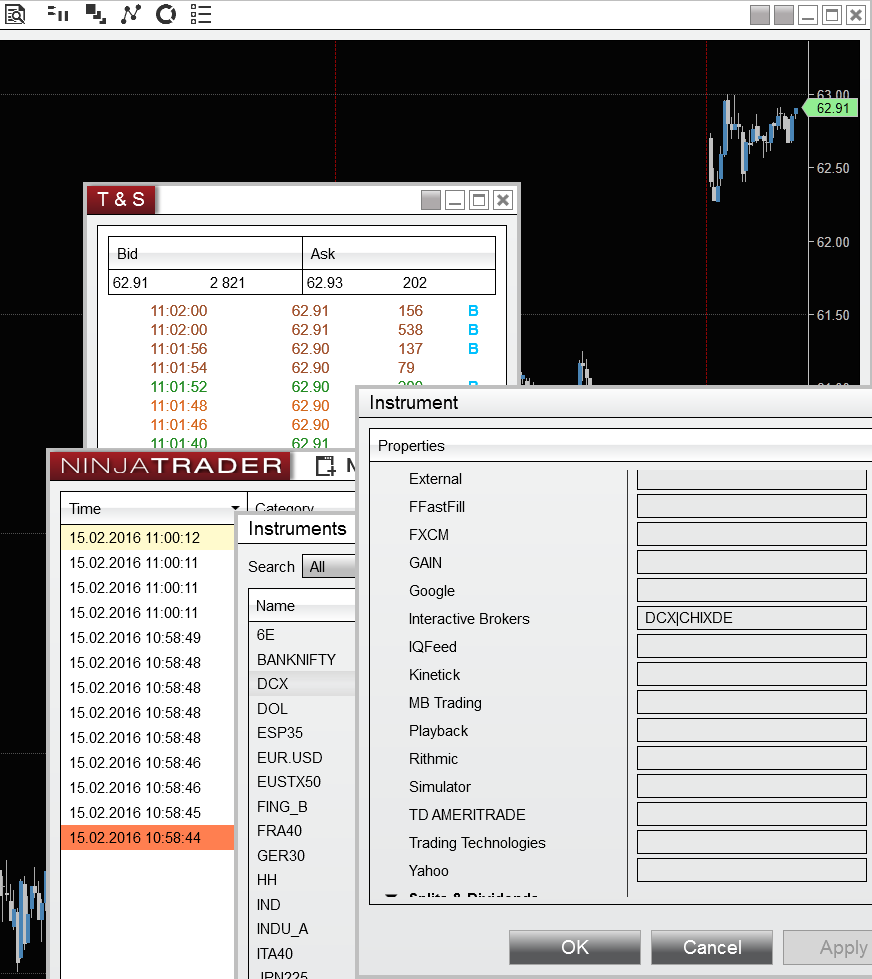Select INDU_A in the Instruments list
This screenshot has height=979, width=872.
(302, 928)
